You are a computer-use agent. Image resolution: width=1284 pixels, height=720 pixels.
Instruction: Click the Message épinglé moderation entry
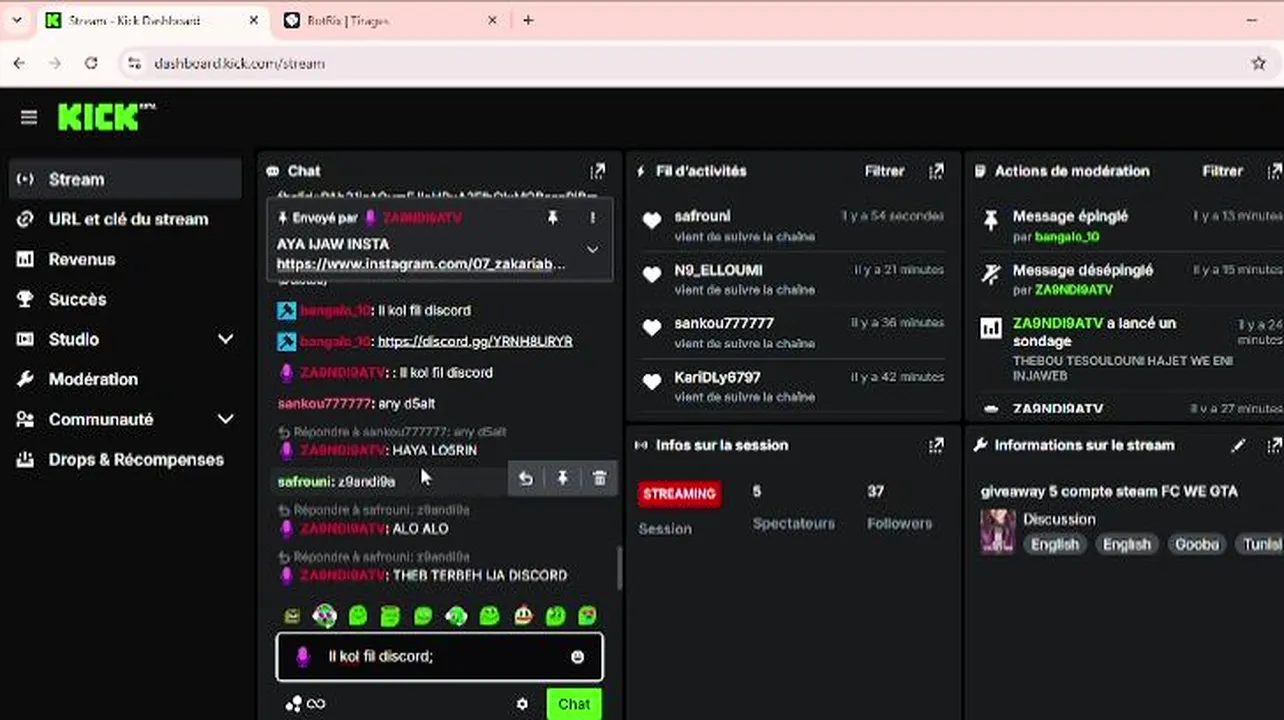pos(1130,226)
